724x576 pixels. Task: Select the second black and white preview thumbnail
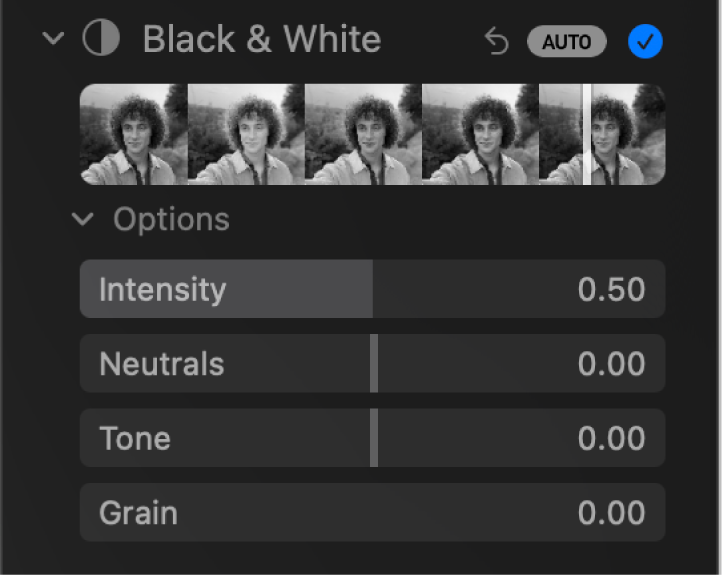(246, 134)
